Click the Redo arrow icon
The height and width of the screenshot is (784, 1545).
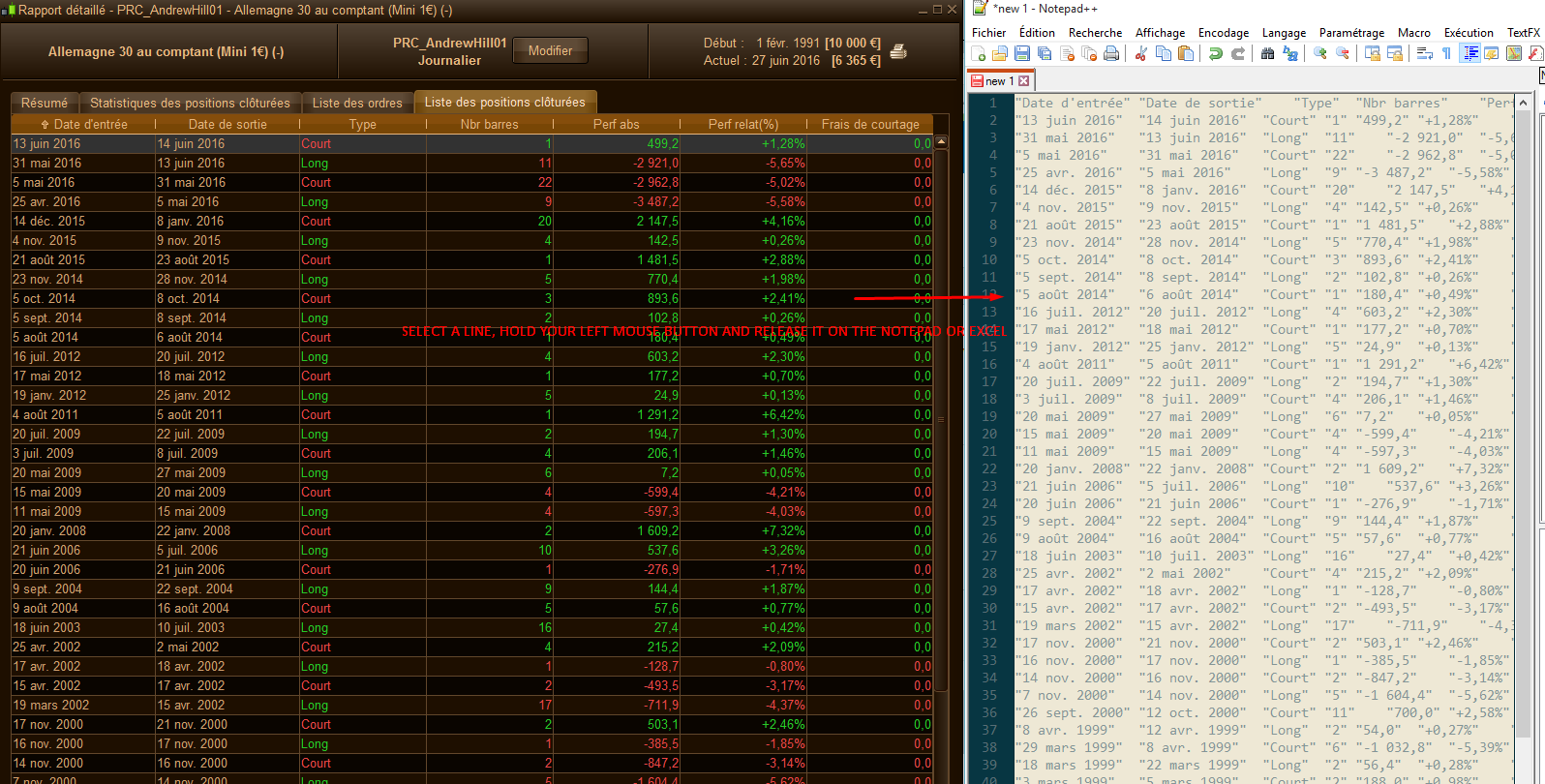click(x=1238, y=54)
